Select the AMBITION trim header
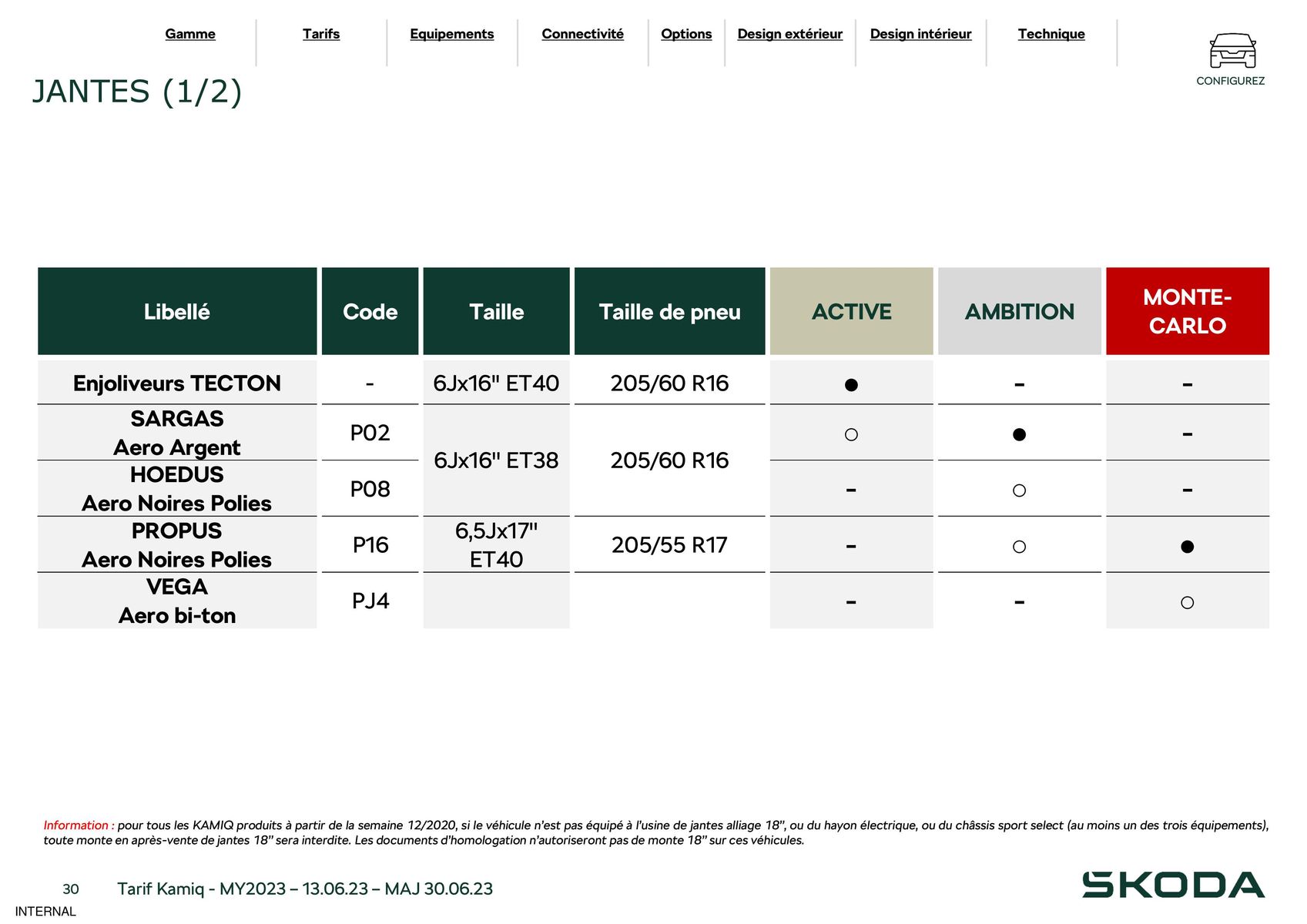The image size is (1307, 924). point(1020,311)
